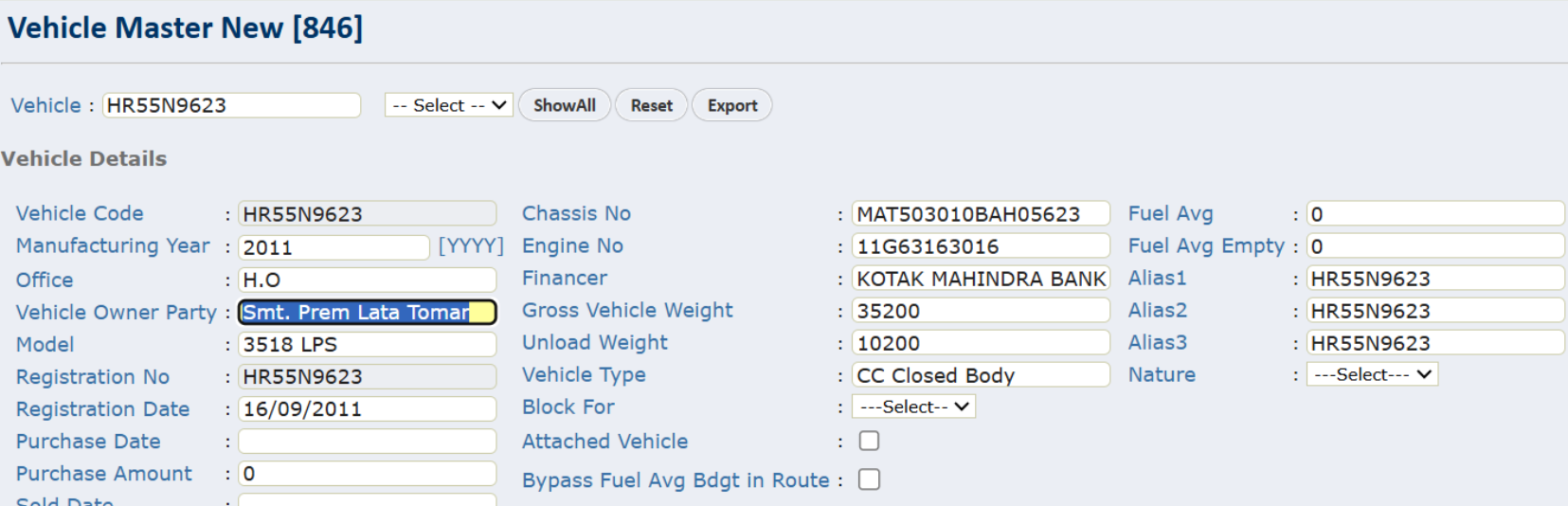Click the Gross Vehicle Weight field

pos(980,311)
